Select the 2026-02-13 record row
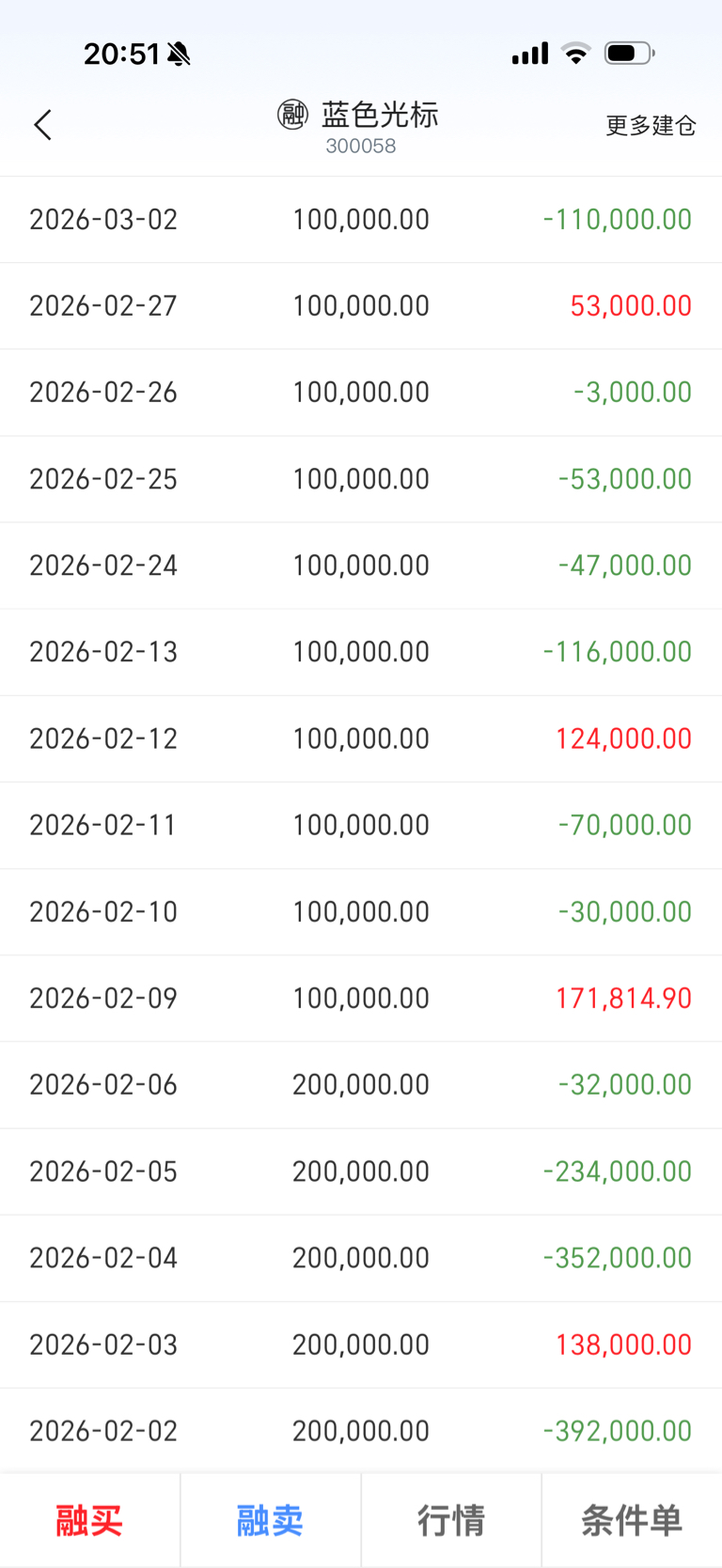The width and height of the screenshot is (722, 1568). tap(361, 652)
